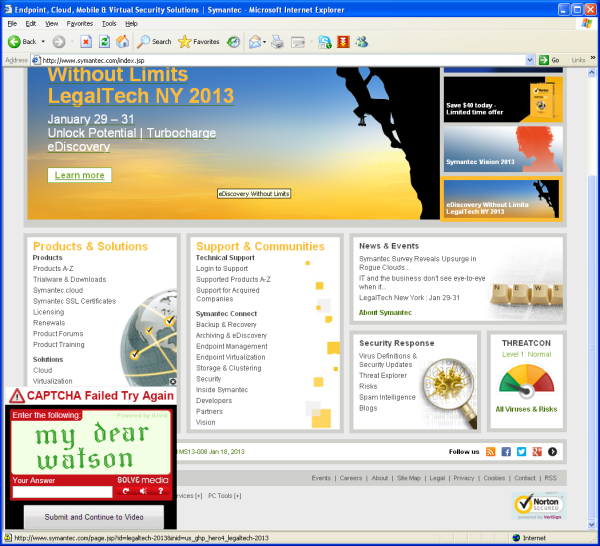Click the Mail envelope icon
600x546 pixels.
(254, 41)
